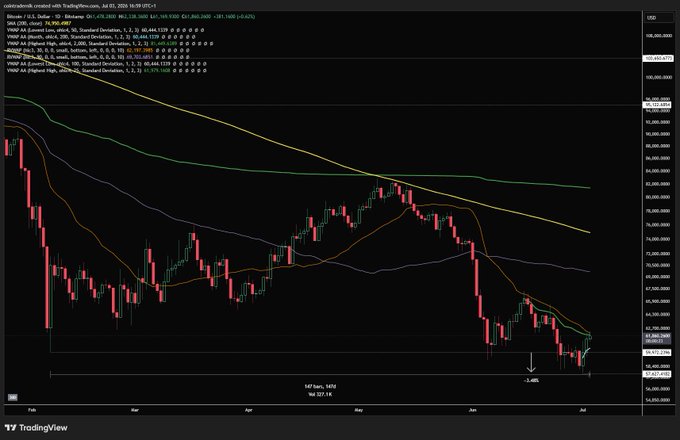Click the Jul label on time axis
The width and height of the screenshot is (680, 440).
582,410
